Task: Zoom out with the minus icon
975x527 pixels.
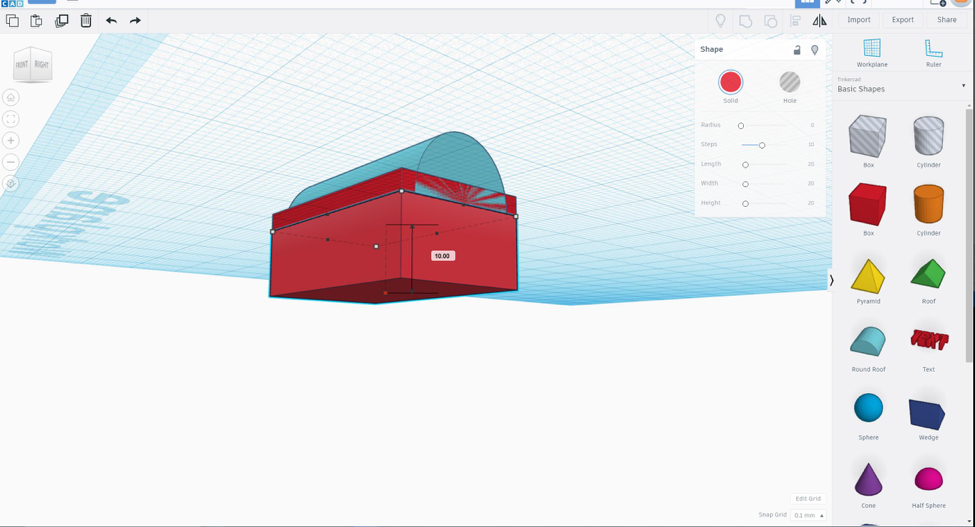Action: [x=11, y=162]
